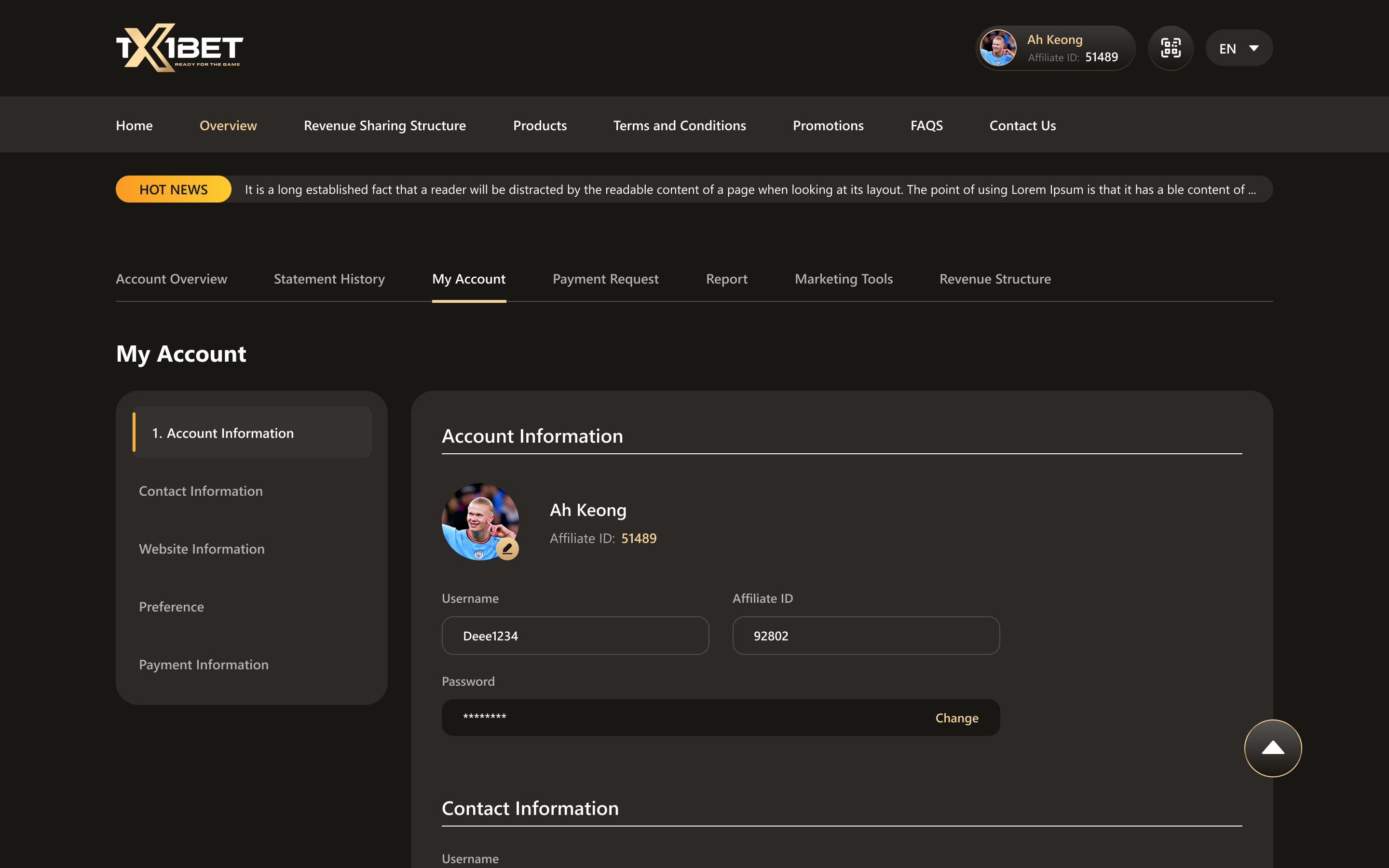Click Change password link
Screen dimensions: 1389x868
tap(956, 718)
